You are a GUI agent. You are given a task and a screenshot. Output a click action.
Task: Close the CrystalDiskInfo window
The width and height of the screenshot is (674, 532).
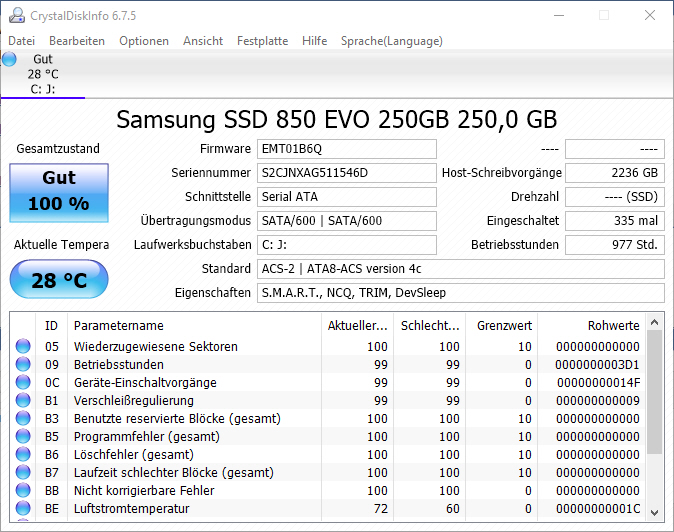pyautogui.click(x=650, y=15)
